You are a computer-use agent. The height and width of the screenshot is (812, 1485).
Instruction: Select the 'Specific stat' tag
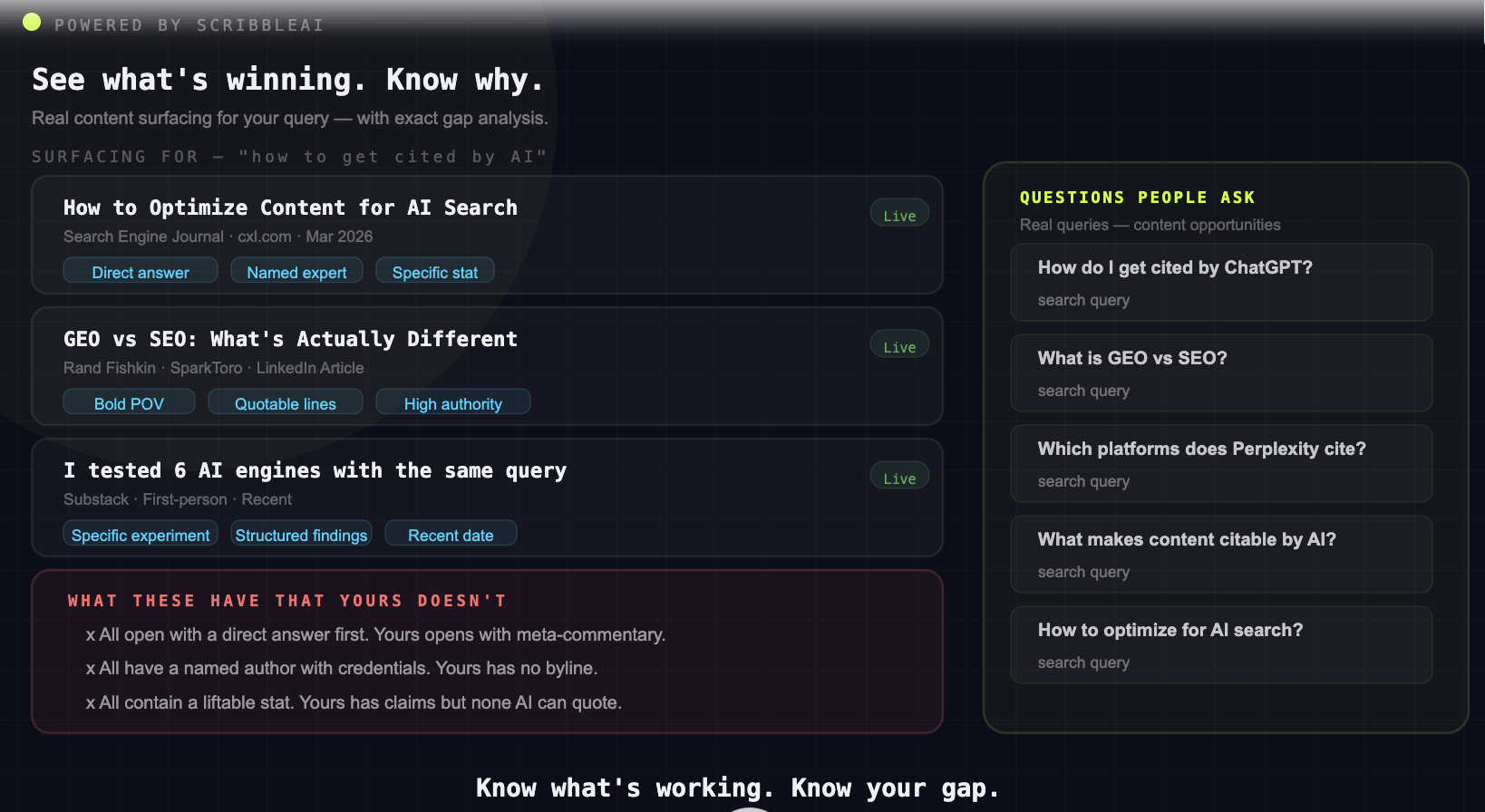pyautogui.click(x=435, y=271)
